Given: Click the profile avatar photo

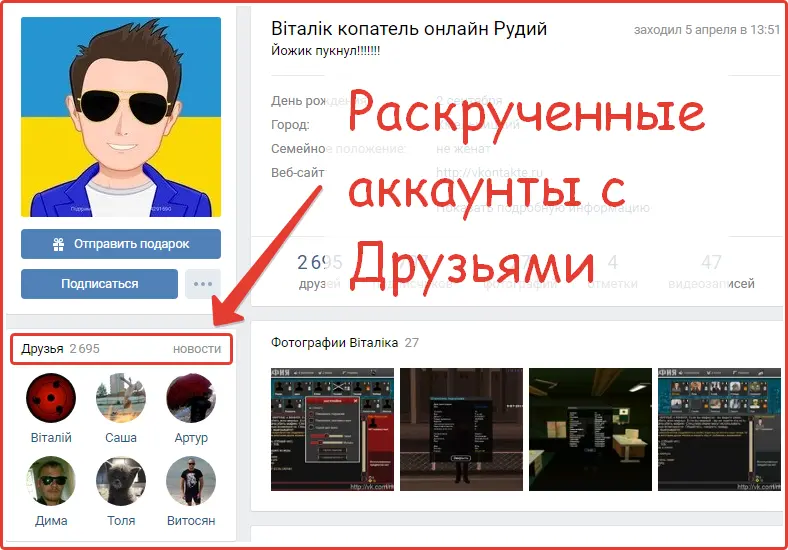Looking at the screenshot, I should [121, 117].
